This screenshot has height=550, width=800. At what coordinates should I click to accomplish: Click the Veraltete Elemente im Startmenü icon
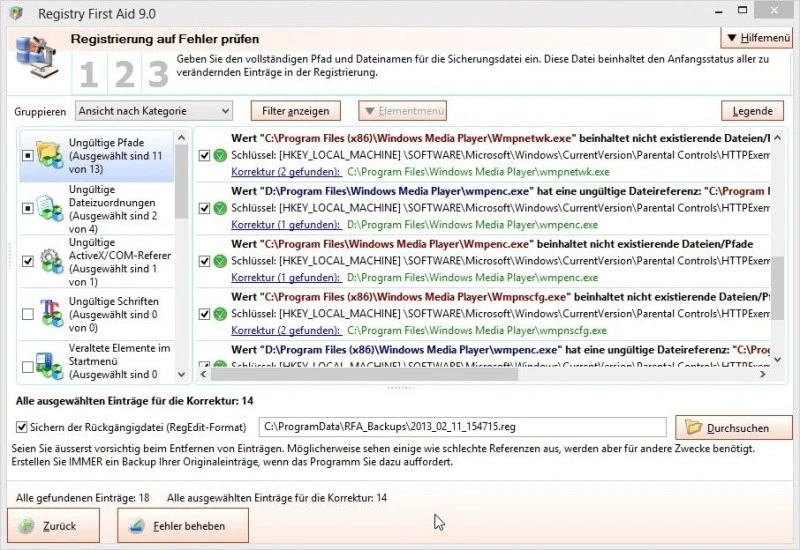point(49,365)
